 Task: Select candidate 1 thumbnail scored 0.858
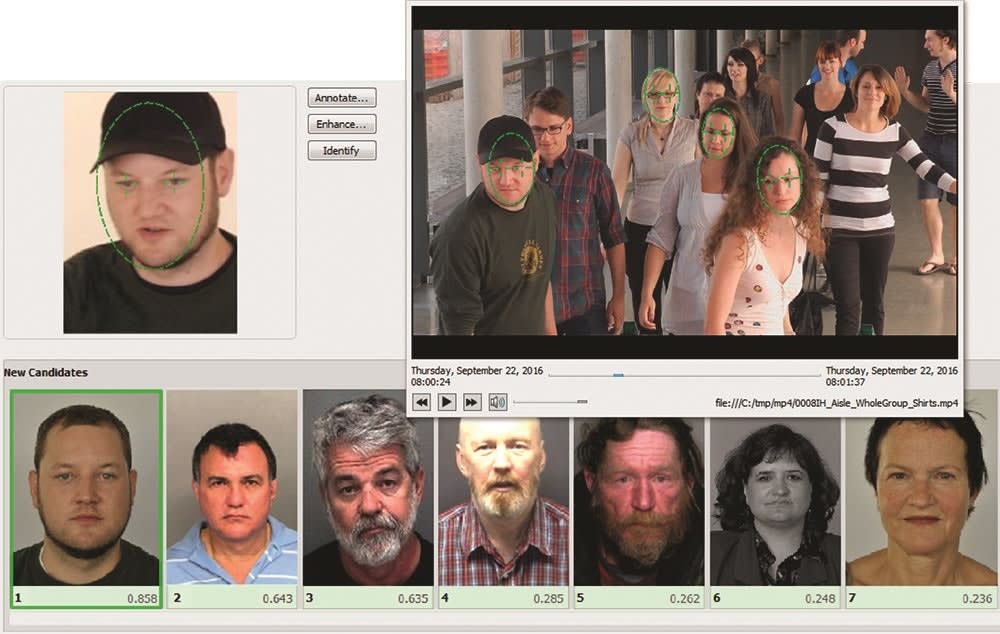coord(86,488)
